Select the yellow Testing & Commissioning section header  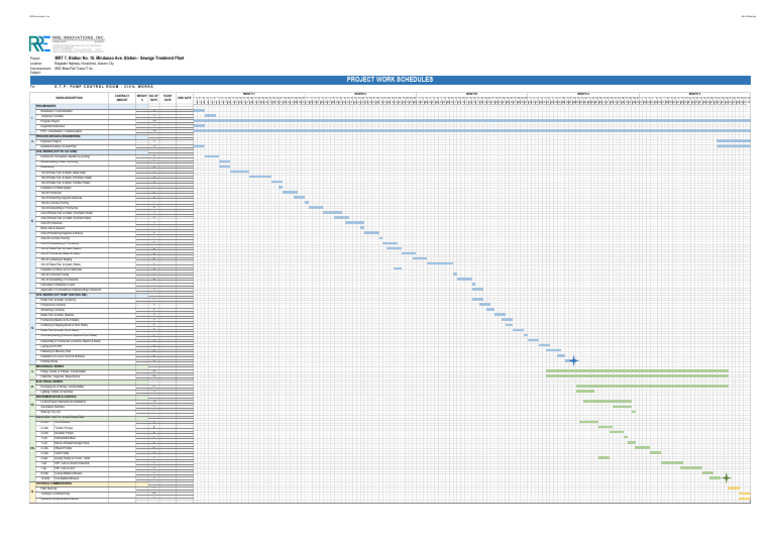(92, 484)
